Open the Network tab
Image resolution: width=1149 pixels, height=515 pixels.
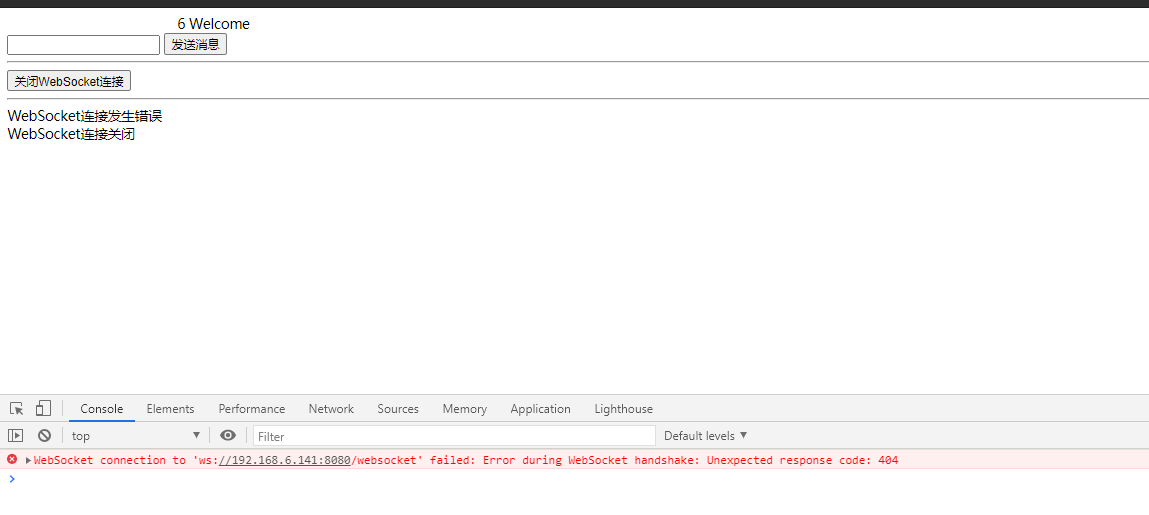pos(330,409)
